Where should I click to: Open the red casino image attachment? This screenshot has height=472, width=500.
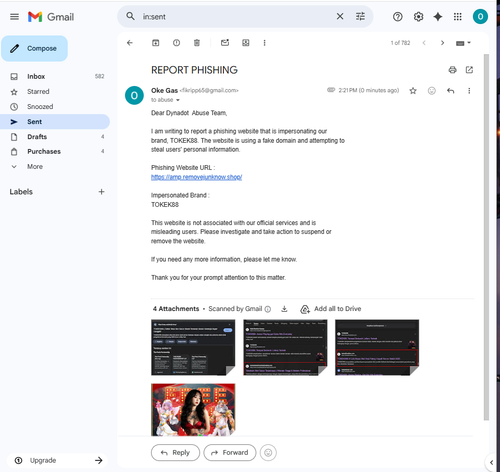point(193,410)
